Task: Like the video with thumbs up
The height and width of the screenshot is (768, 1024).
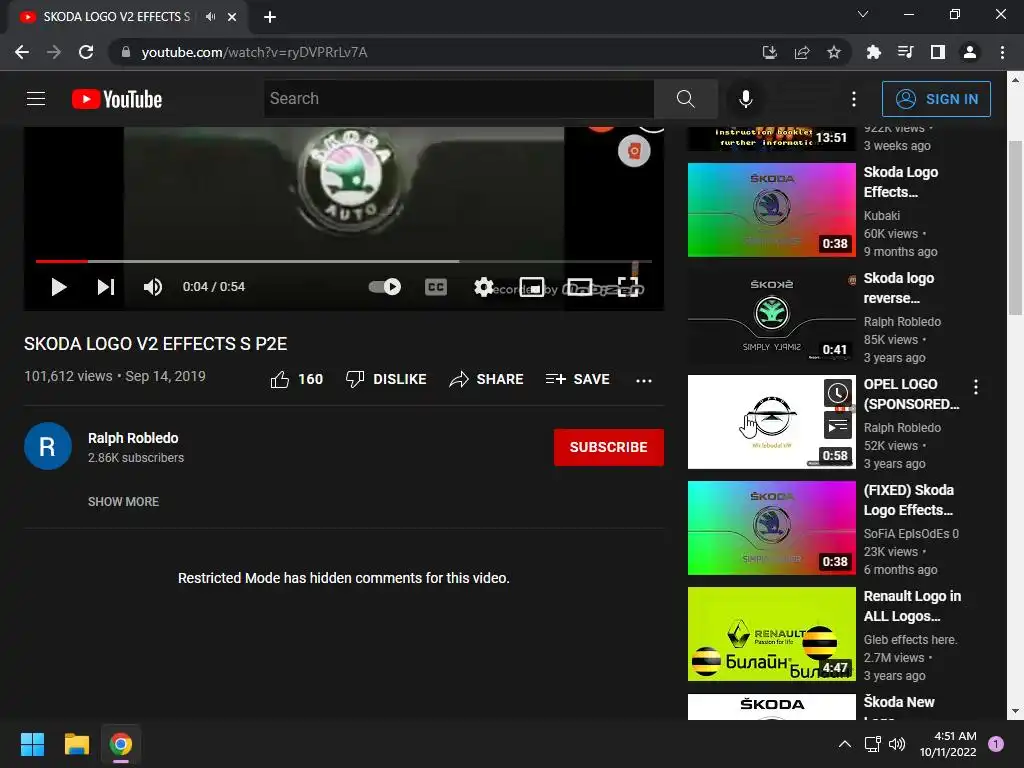Action: (x=296, y=379)
